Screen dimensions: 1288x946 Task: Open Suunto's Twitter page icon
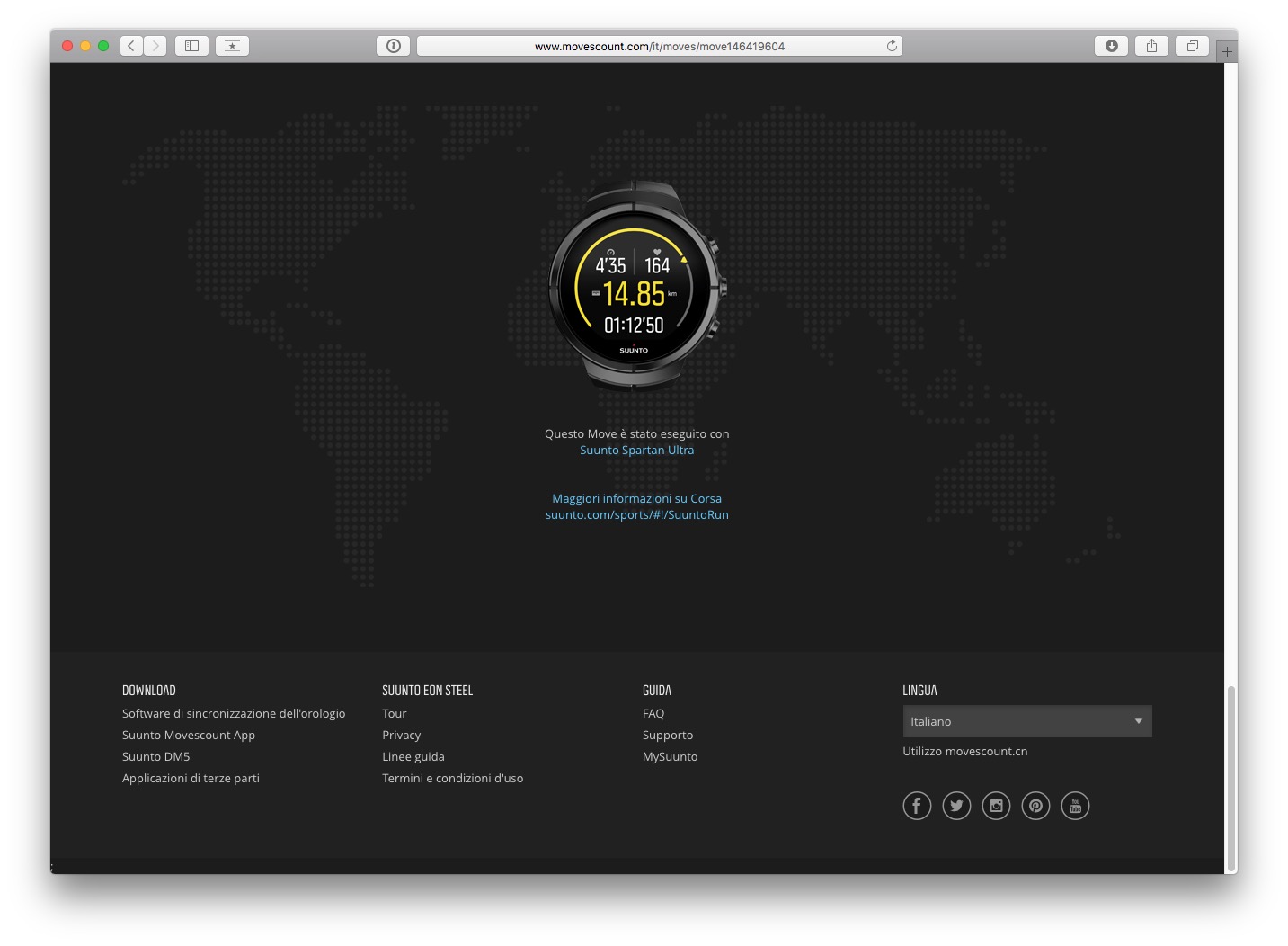pyautogui.click(x=956, y=806)
